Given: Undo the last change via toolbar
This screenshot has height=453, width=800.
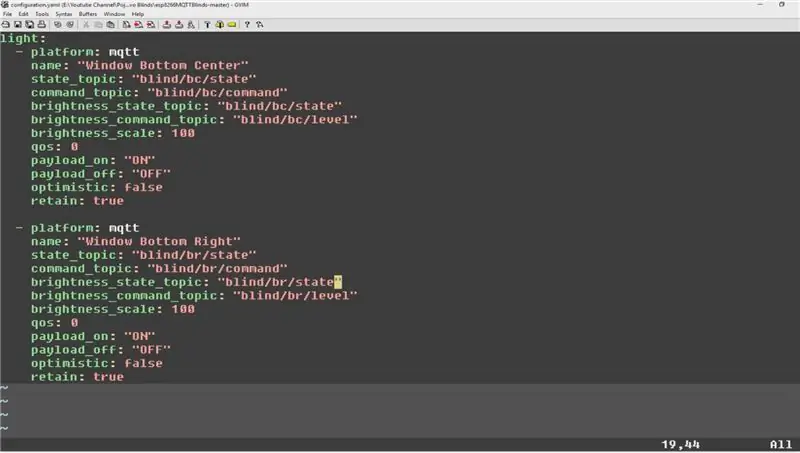Looking at the screenshot, I should (x=58, y=24).
